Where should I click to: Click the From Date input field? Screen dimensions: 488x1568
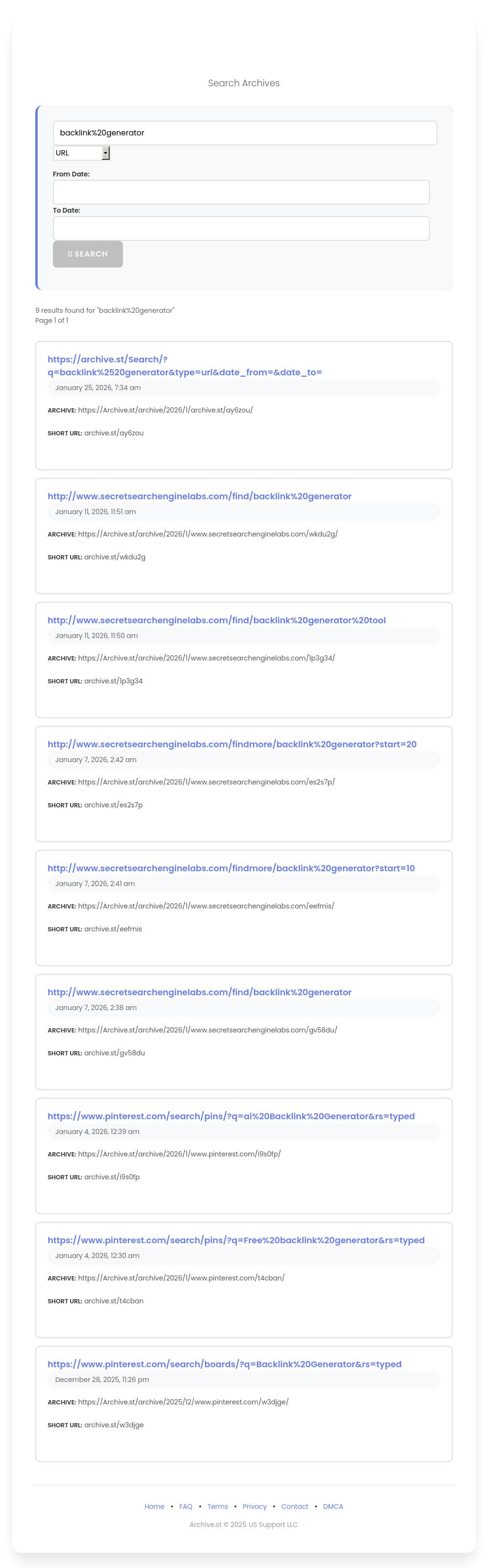241,192
